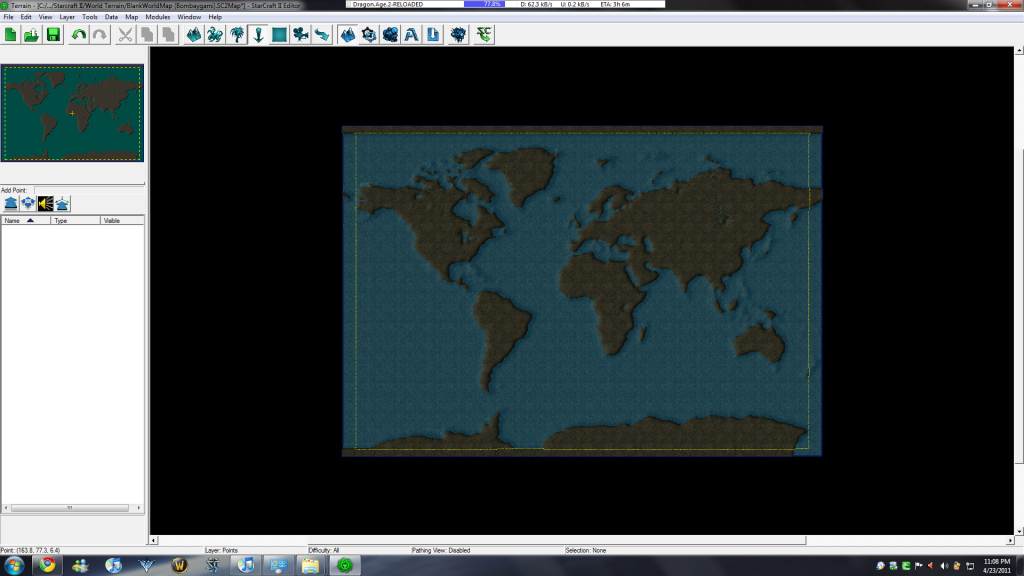Click the 'Difficulty: All' status text

click(x=323, y=551)
